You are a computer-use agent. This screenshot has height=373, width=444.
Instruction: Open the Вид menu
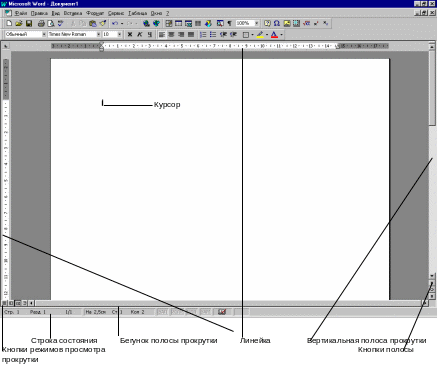55,13
